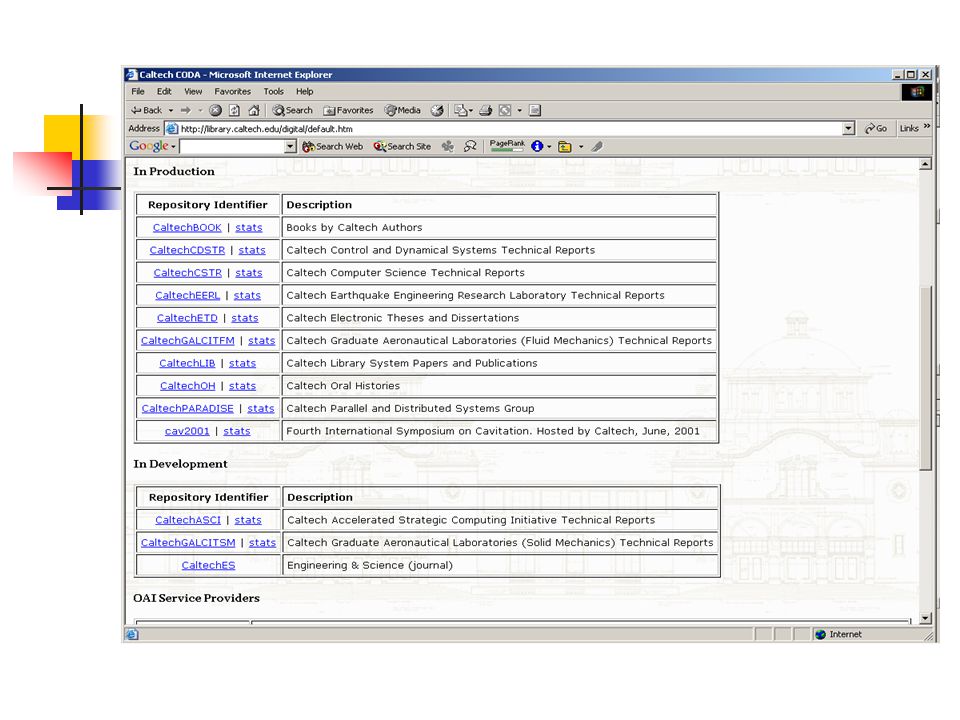Open the Mail button dropdown arrow
This screenshot has height=720, width=960.
(x=470, y=111)
